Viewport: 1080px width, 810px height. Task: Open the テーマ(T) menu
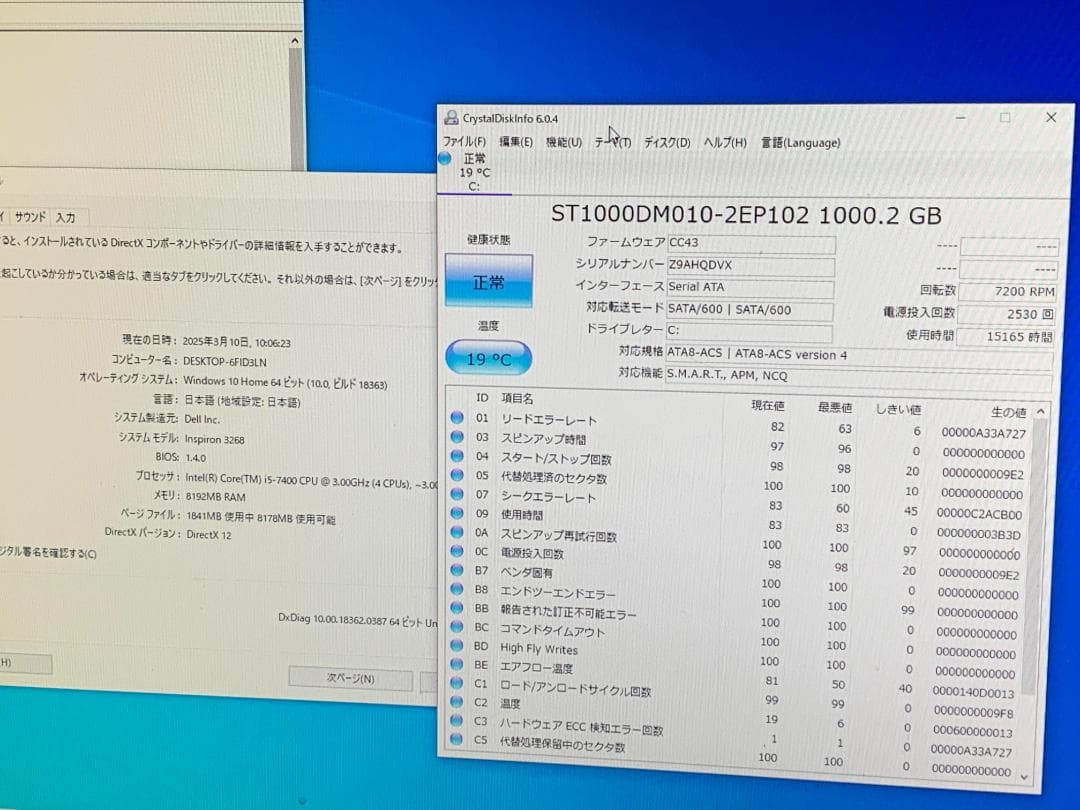(x=613, y=142)
